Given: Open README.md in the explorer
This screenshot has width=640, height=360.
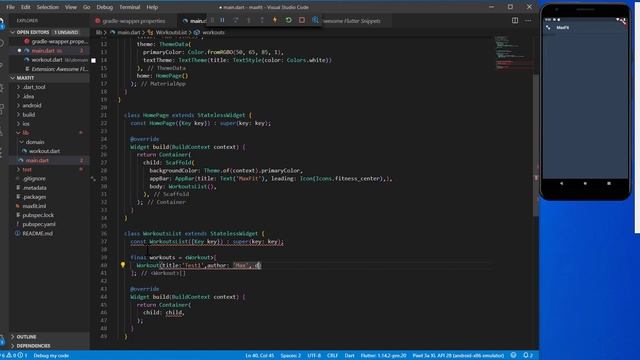Looking at the screenshot, I should pyautogui.click(x=38, y=233).
